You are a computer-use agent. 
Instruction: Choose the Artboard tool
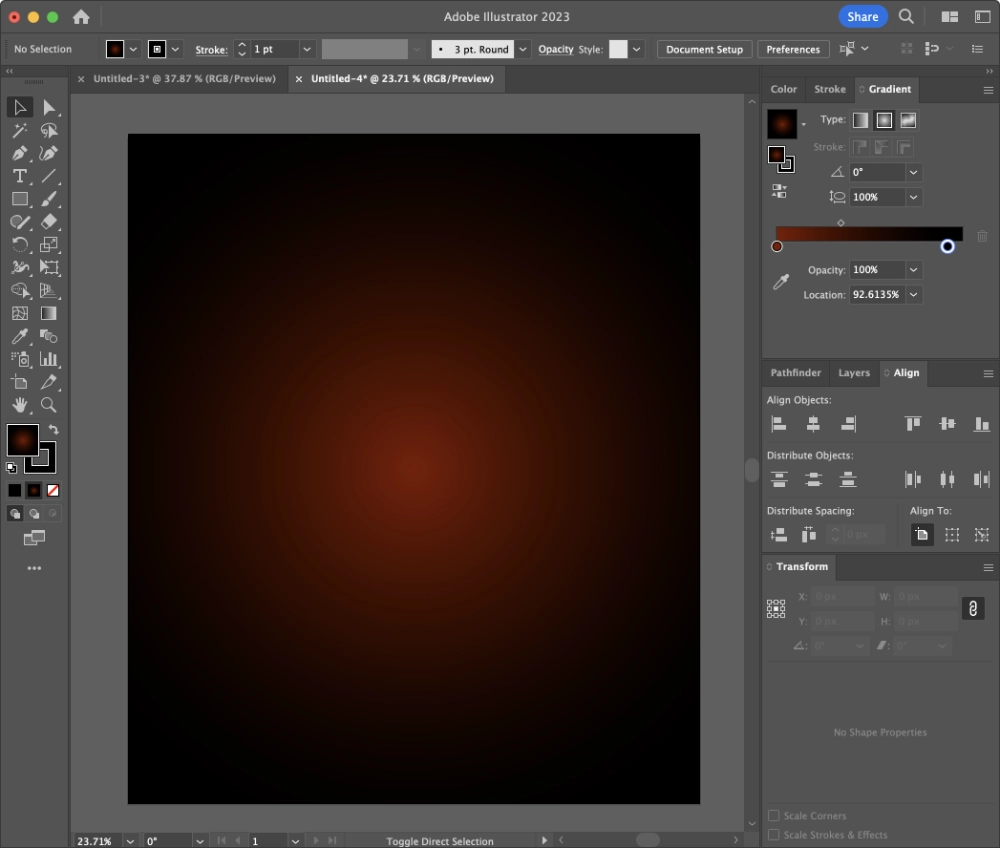tap(20, 383)
